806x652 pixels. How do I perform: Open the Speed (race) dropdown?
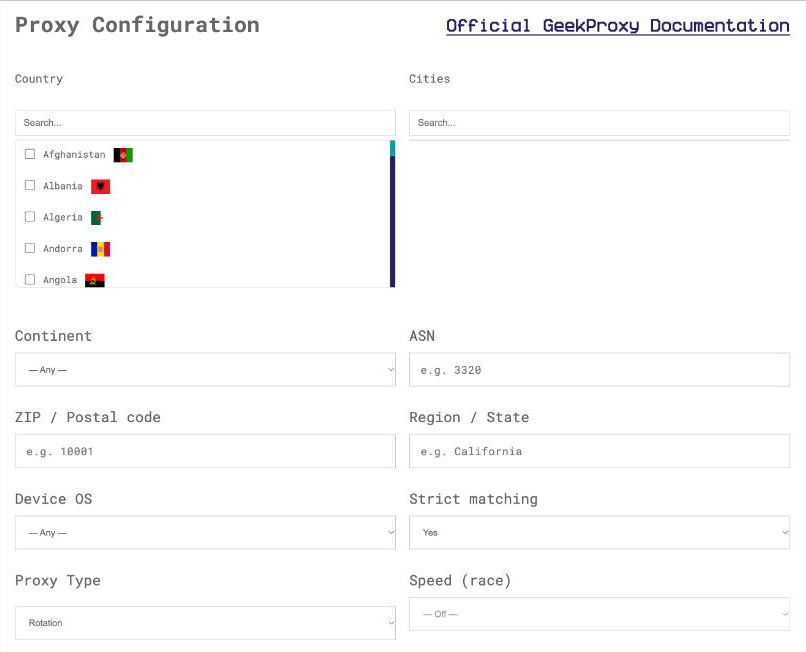599,614
